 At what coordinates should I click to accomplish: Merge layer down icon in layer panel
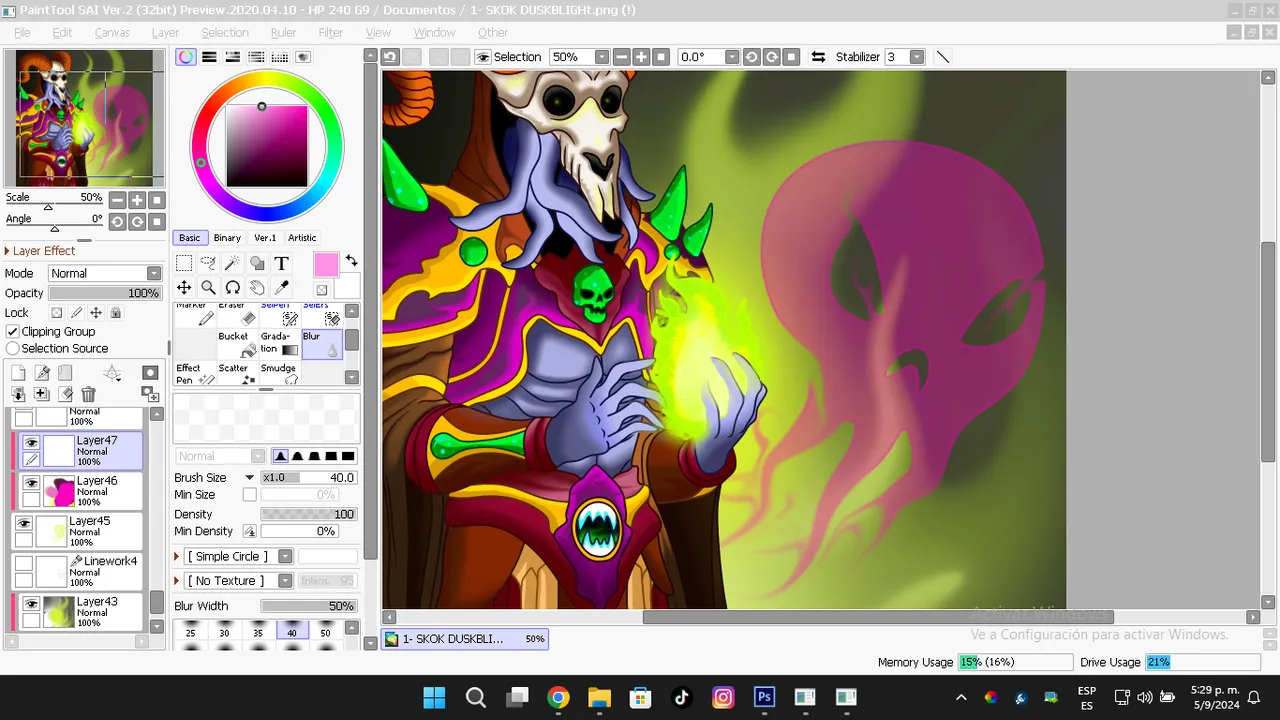(18, 395)
